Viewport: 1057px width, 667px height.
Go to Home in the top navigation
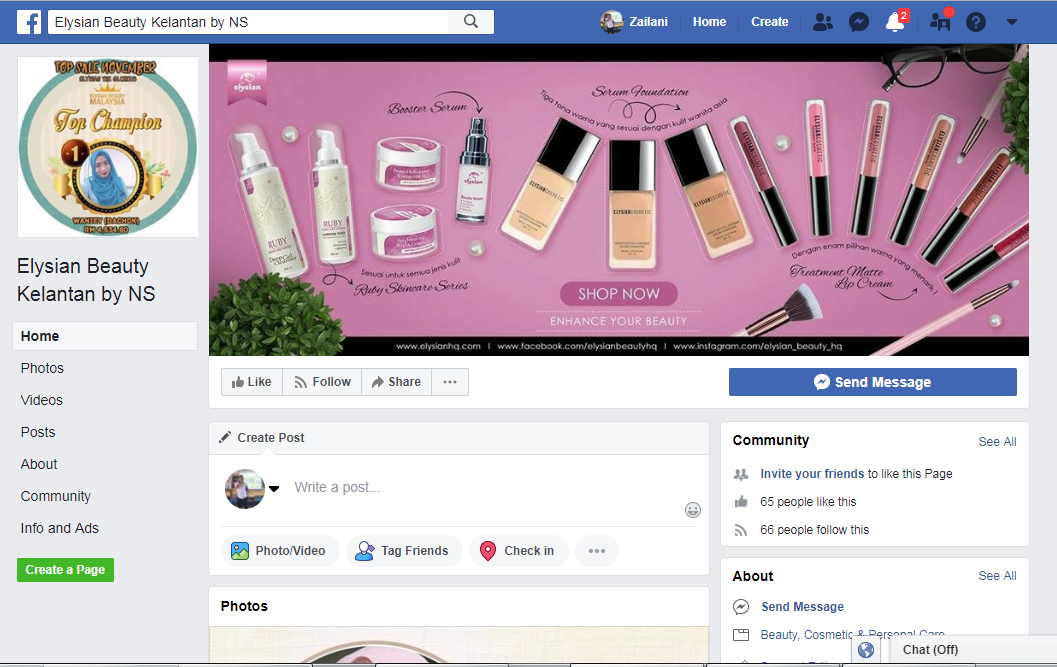(709, 22)
